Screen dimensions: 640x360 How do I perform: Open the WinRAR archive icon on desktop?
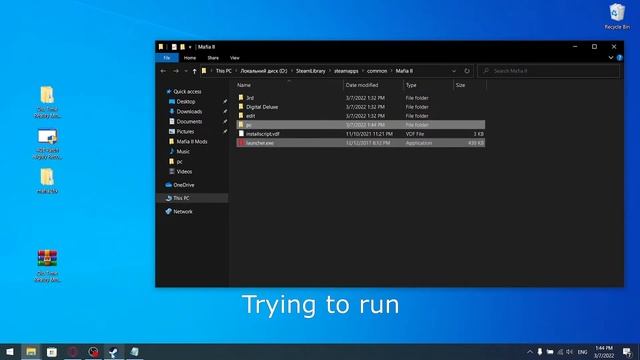click(47, 265)
